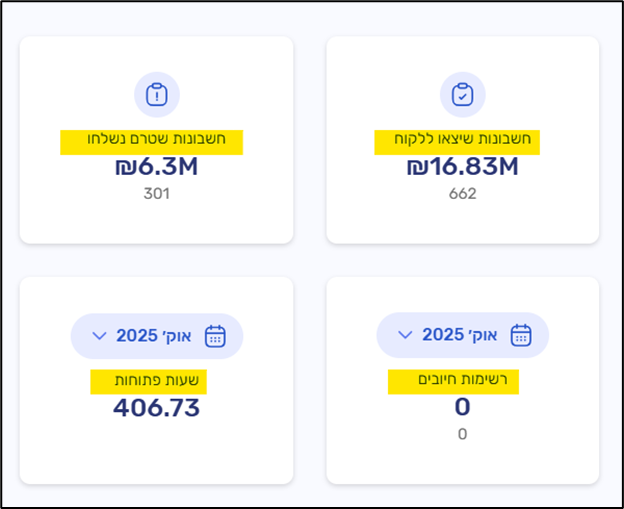Click the issued invoices clipboard check icon
624x509 pixels.
point(462,95)
